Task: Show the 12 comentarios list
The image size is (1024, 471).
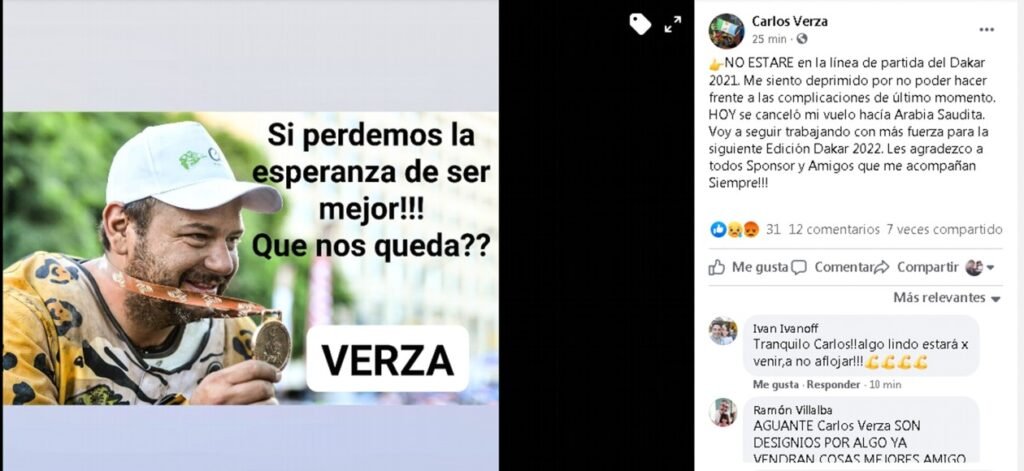Action: click(834, 229)
